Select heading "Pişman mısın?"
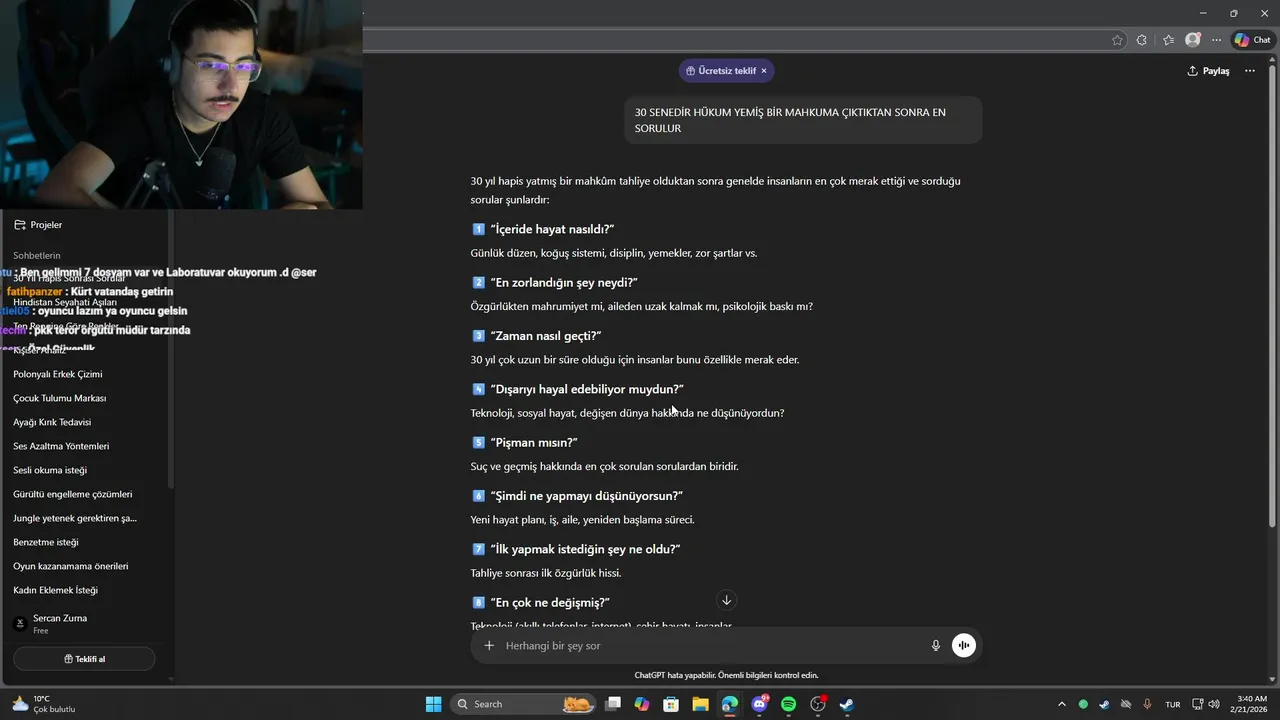Image resolution: width=1280 pixels, height=720 pixels. pos(534,442)
